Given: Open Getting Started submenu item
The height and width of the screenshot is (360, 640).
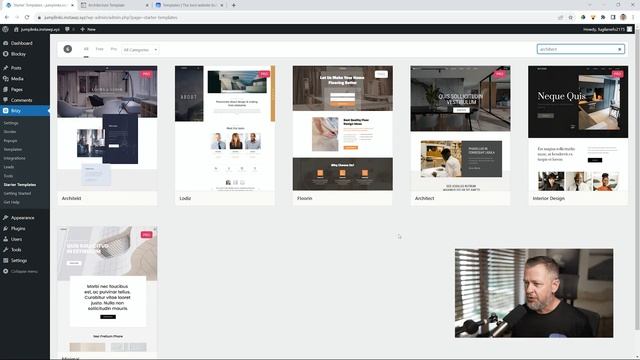Looking at the screenshot, I should (x=17, y=193).
